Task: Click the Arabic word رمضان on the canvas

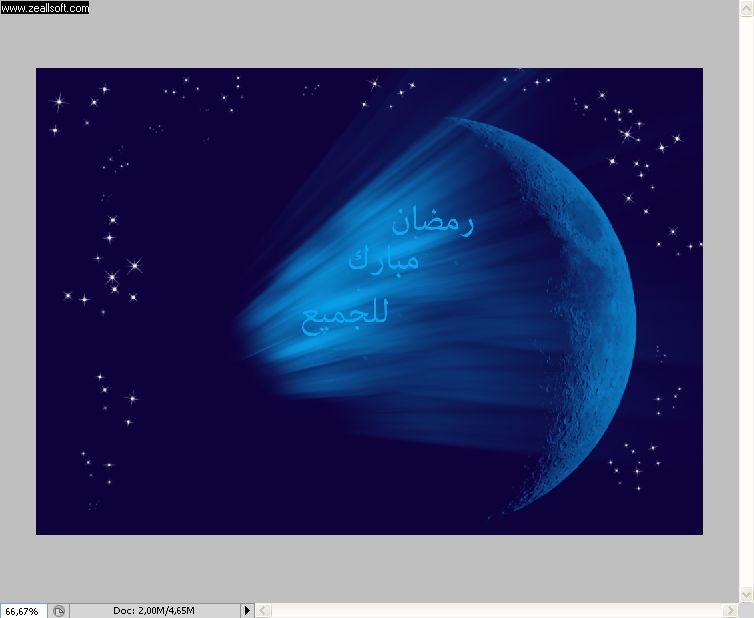Action: (x=433, y=223)
